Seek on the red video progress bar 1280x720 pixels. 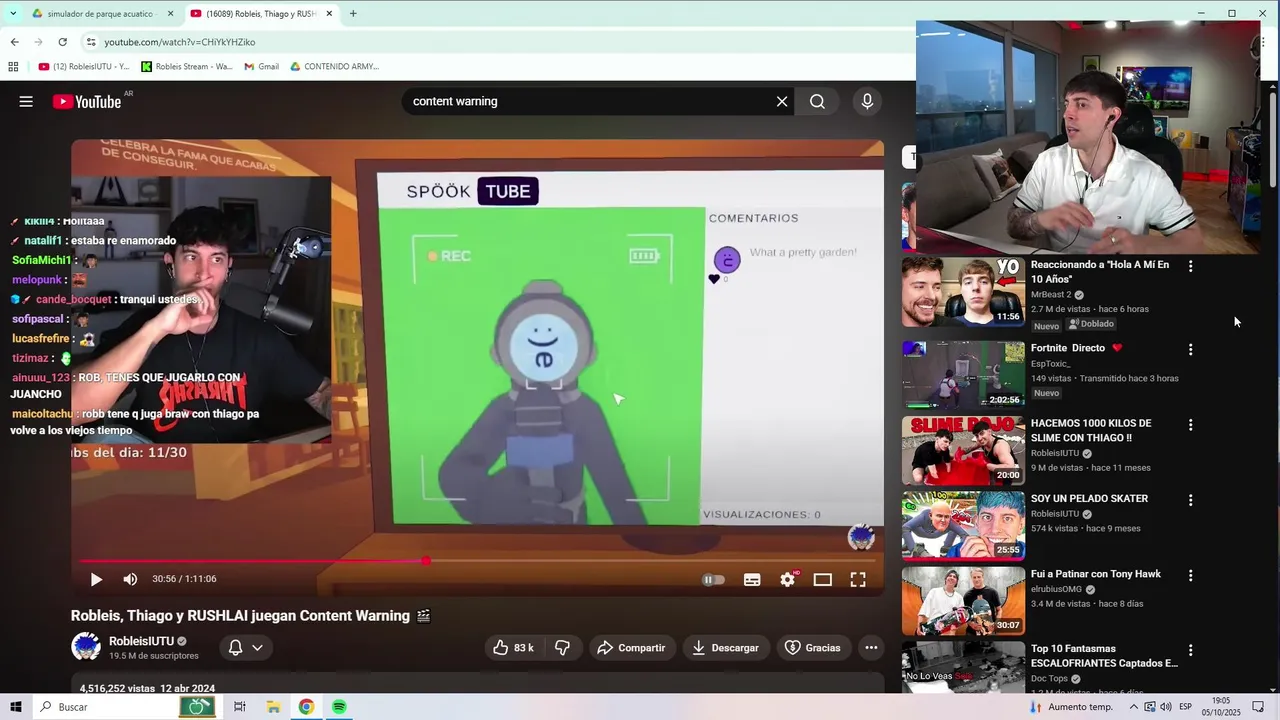coord(477,561)
